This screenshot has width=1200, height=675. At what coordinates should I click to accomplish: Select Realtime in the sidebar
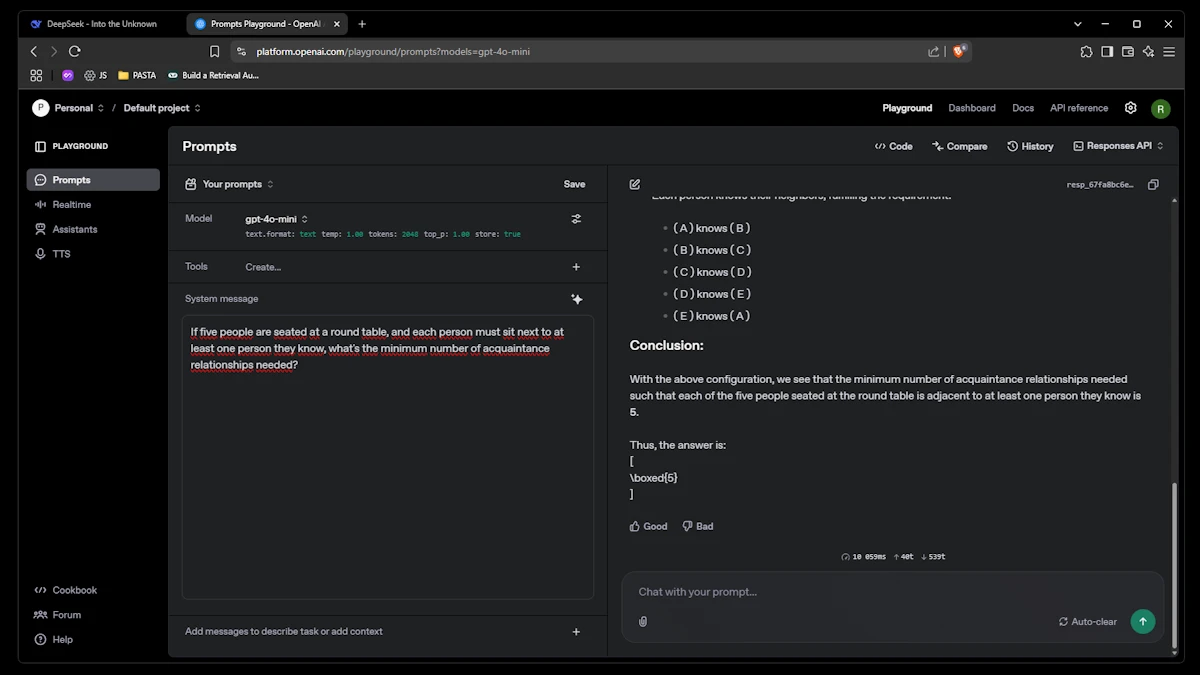(71, 205)
